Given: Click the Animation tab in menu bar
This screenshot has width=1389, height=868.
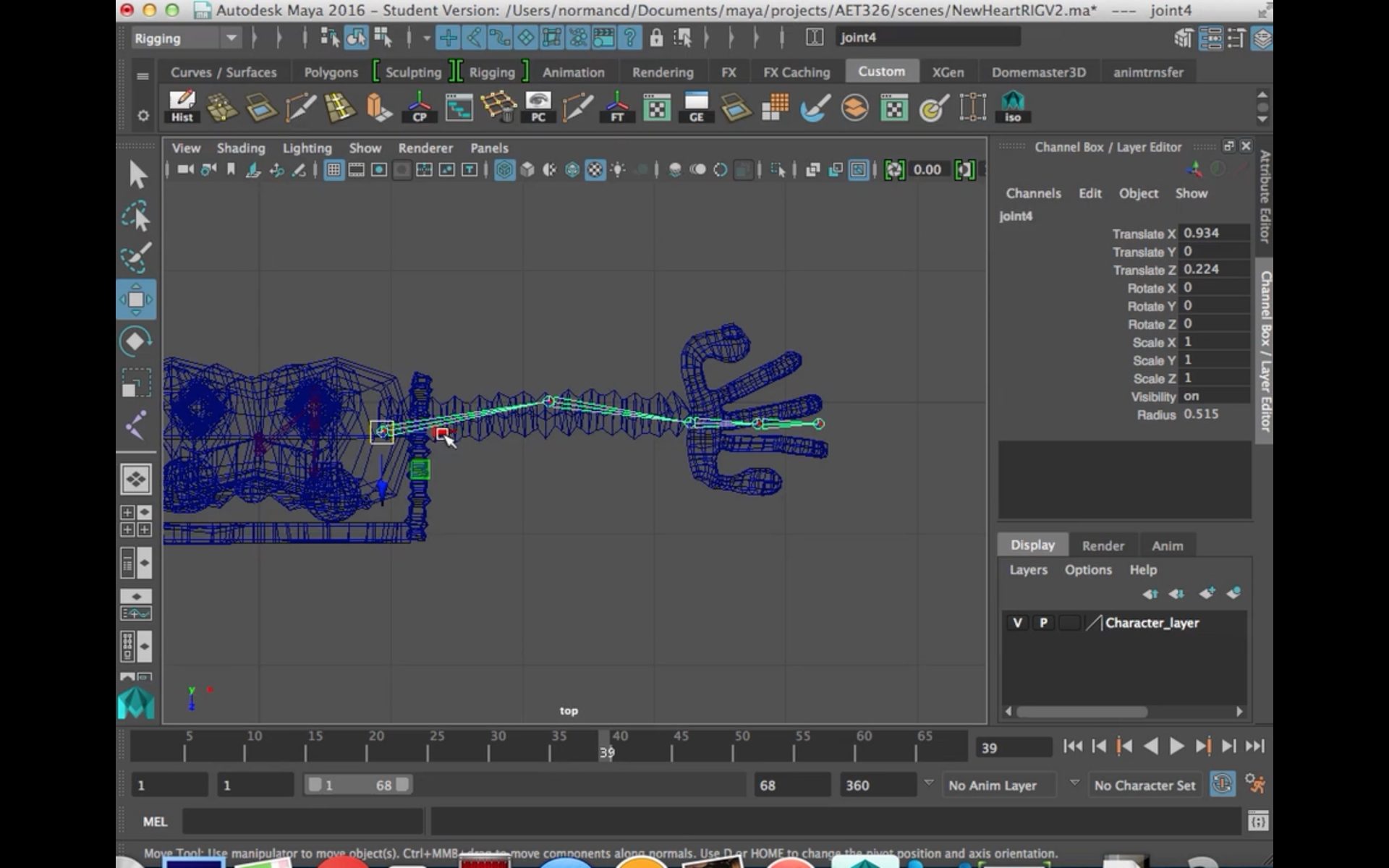Looking at the screenshot, I should [x=573, y=71].
